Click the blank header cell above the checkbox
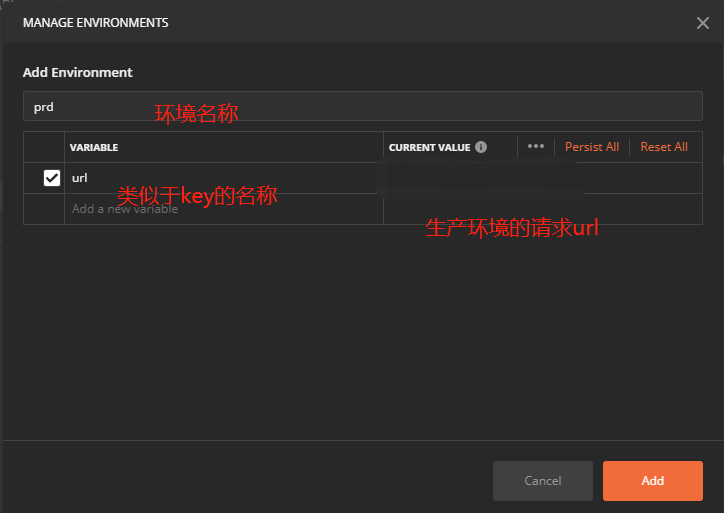The height and width of the screenshot is (513, 724). [44, 147]
